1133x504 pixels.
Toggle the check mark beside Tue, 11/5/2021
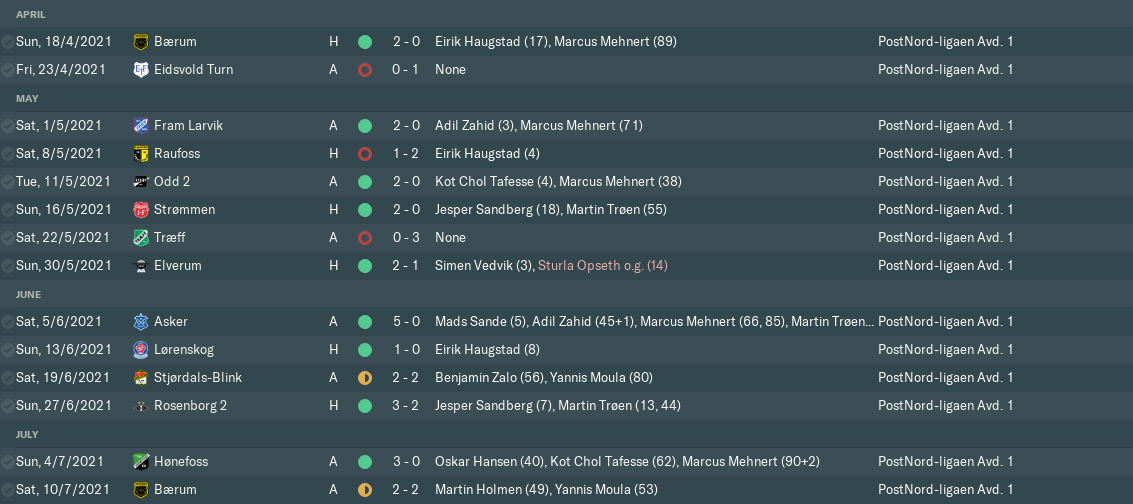(x=7, y=182)
